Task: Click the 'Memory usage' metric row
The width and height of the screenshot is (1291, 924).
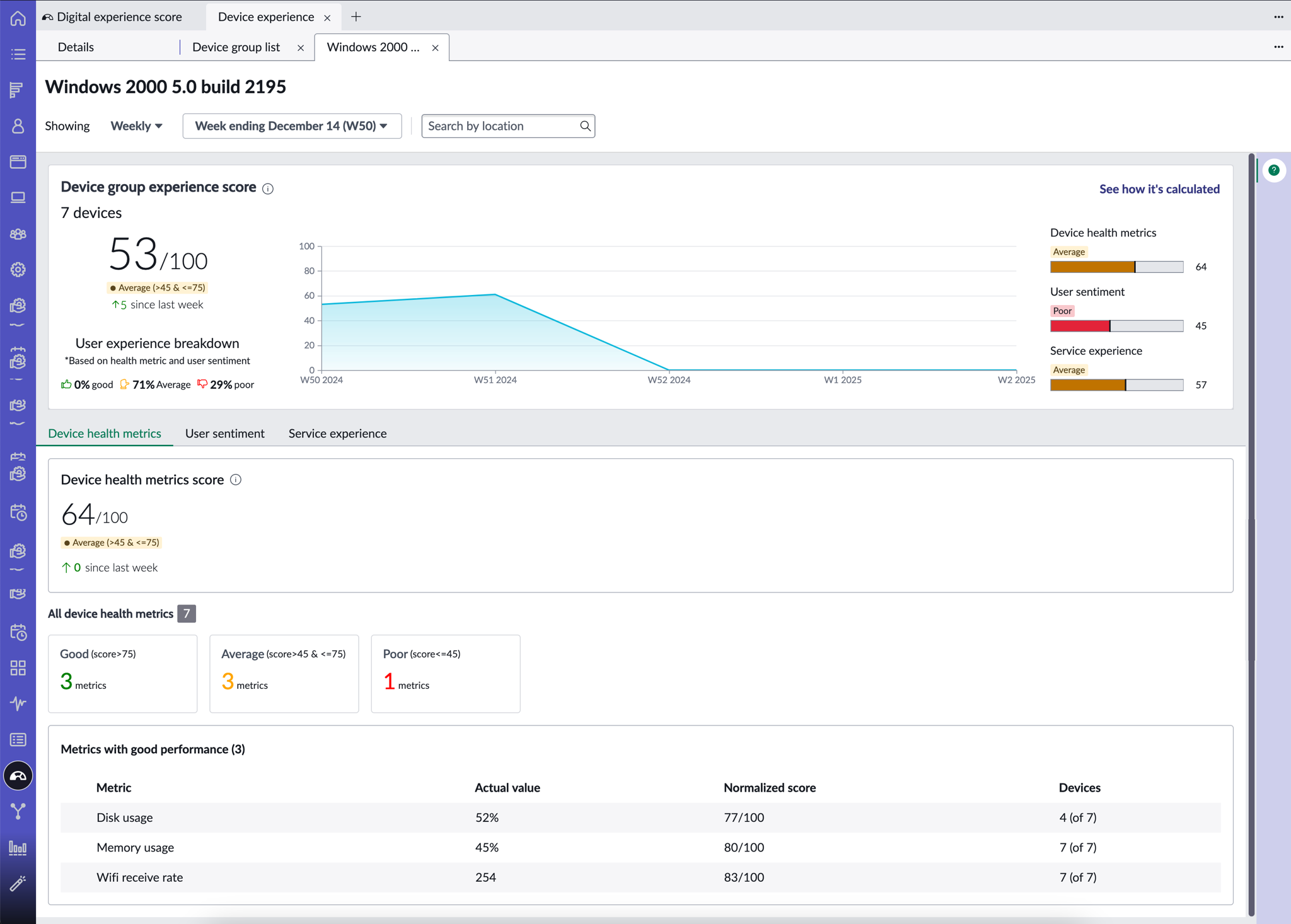Action: [640, 848]
